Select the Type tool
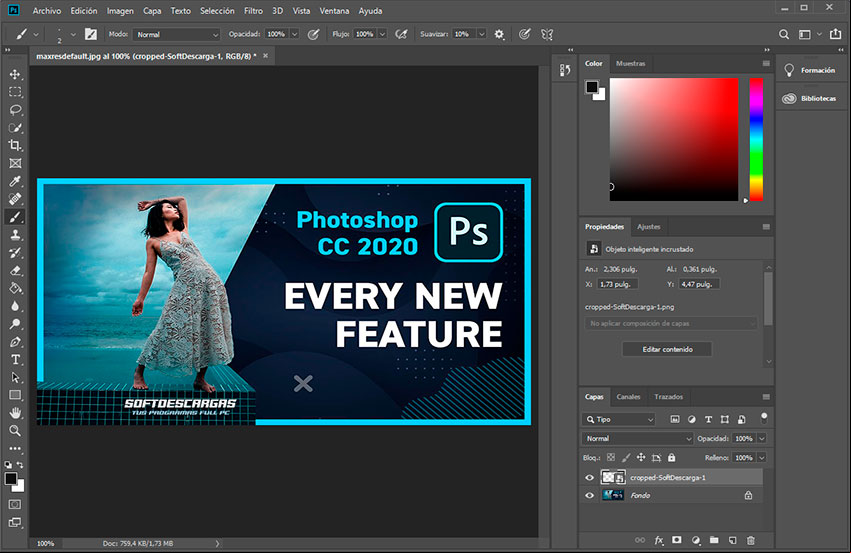 [x=15, y=360]
